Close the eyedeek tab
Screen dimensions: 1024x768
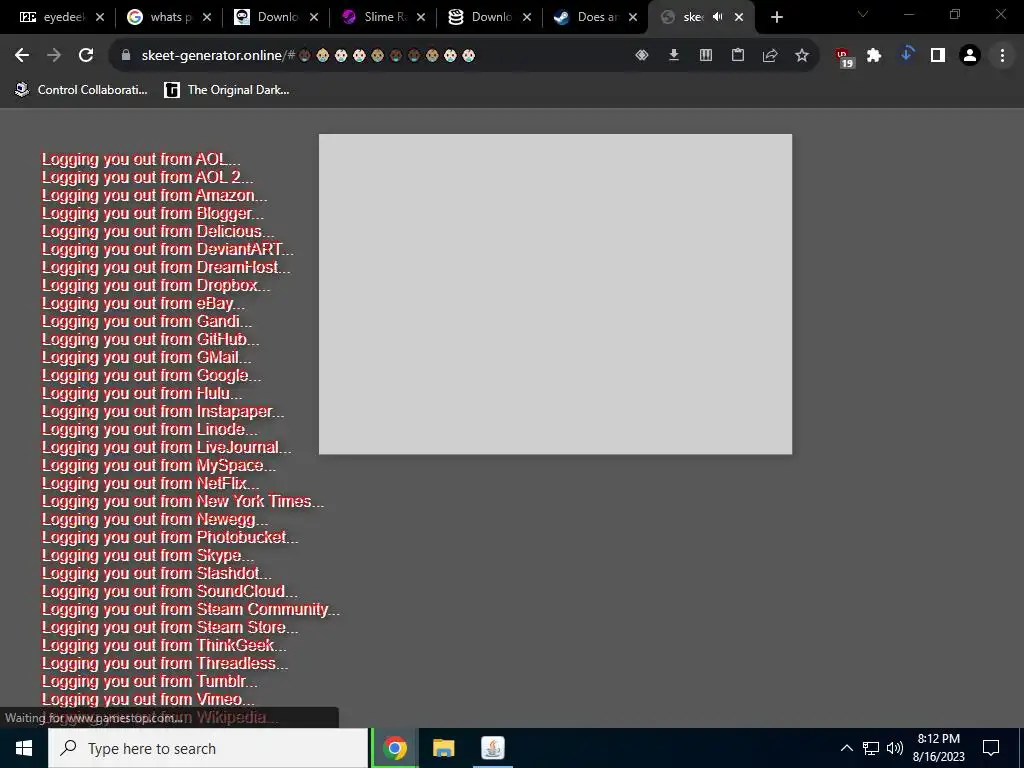pyautogui.click(x=100, y=17)
